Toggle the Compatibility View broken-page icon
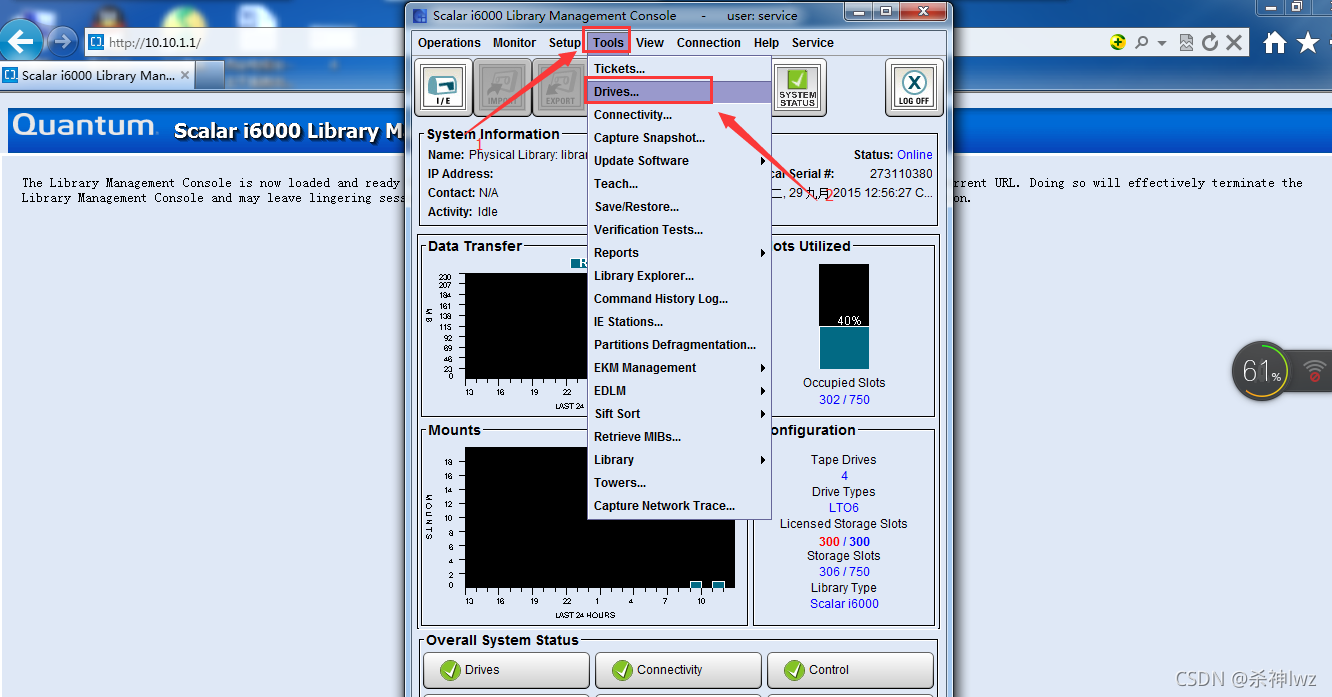1332x697 pixels. (1186, 42)
